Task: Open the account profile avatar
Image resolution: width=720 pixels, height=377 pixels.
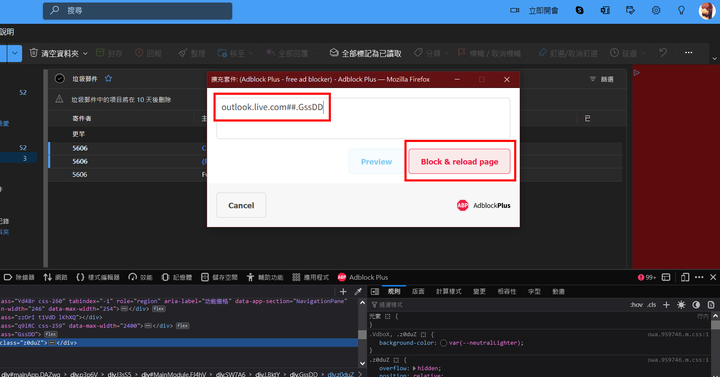Action: tap(707, 11)
